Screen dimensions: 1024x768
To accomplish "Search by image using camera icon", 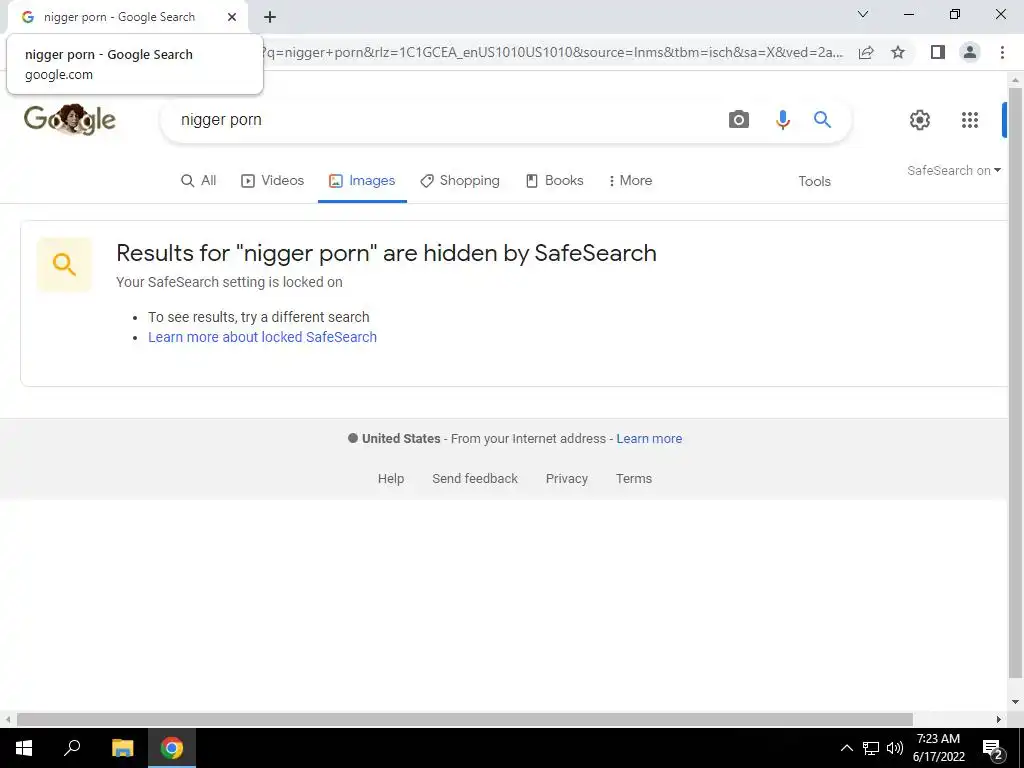I will [739, 120].
